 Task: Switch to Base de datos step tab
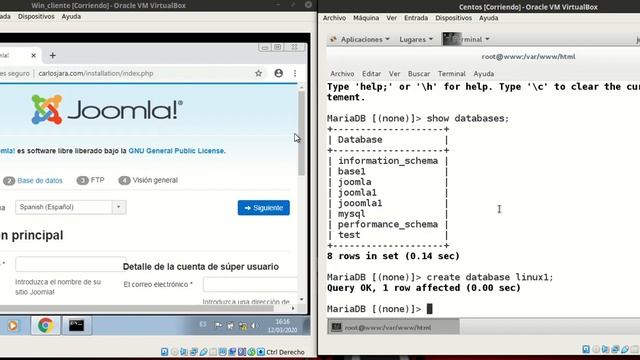click(x=33, y=180)
